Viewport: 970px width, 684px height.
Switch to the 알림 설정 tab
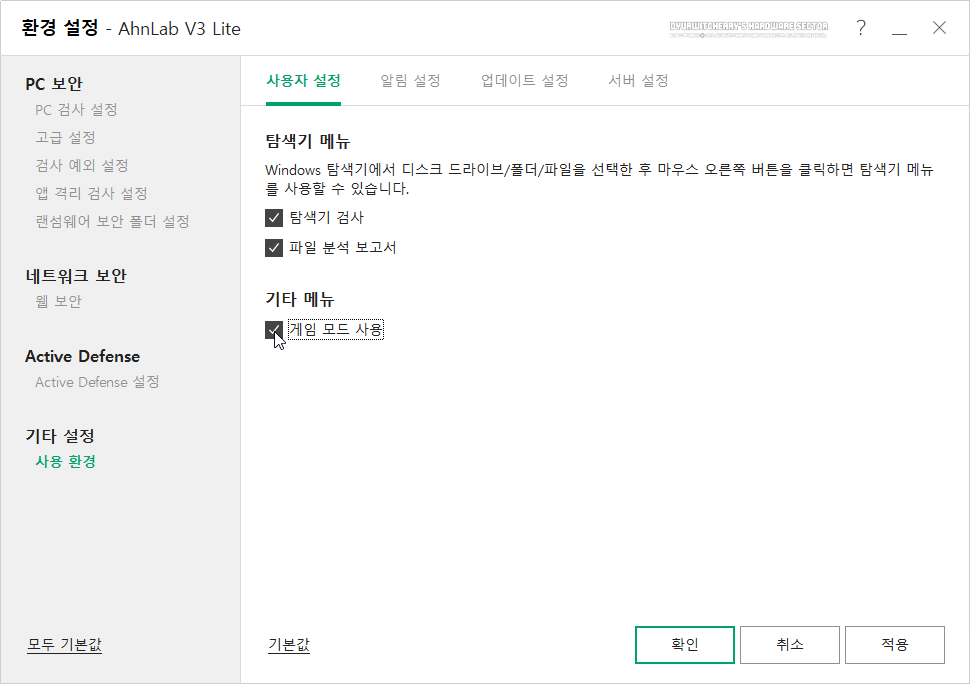[410, 81]
